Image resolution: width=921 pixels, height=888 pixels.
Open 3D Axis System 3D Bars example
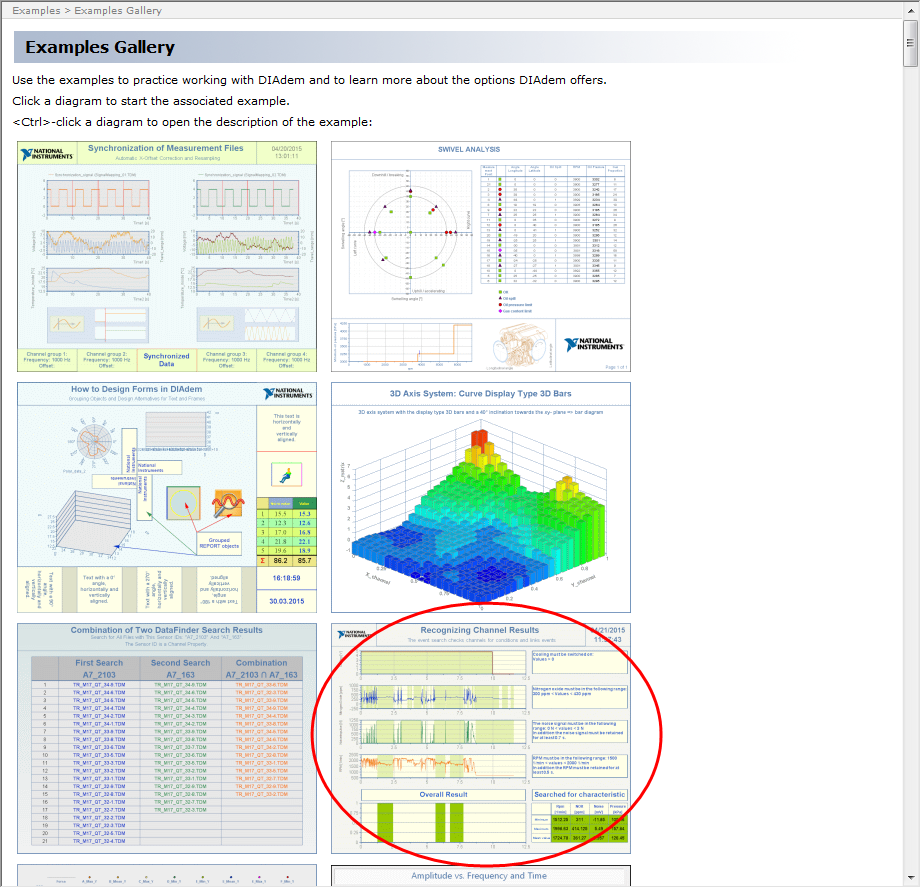point(480,497)
